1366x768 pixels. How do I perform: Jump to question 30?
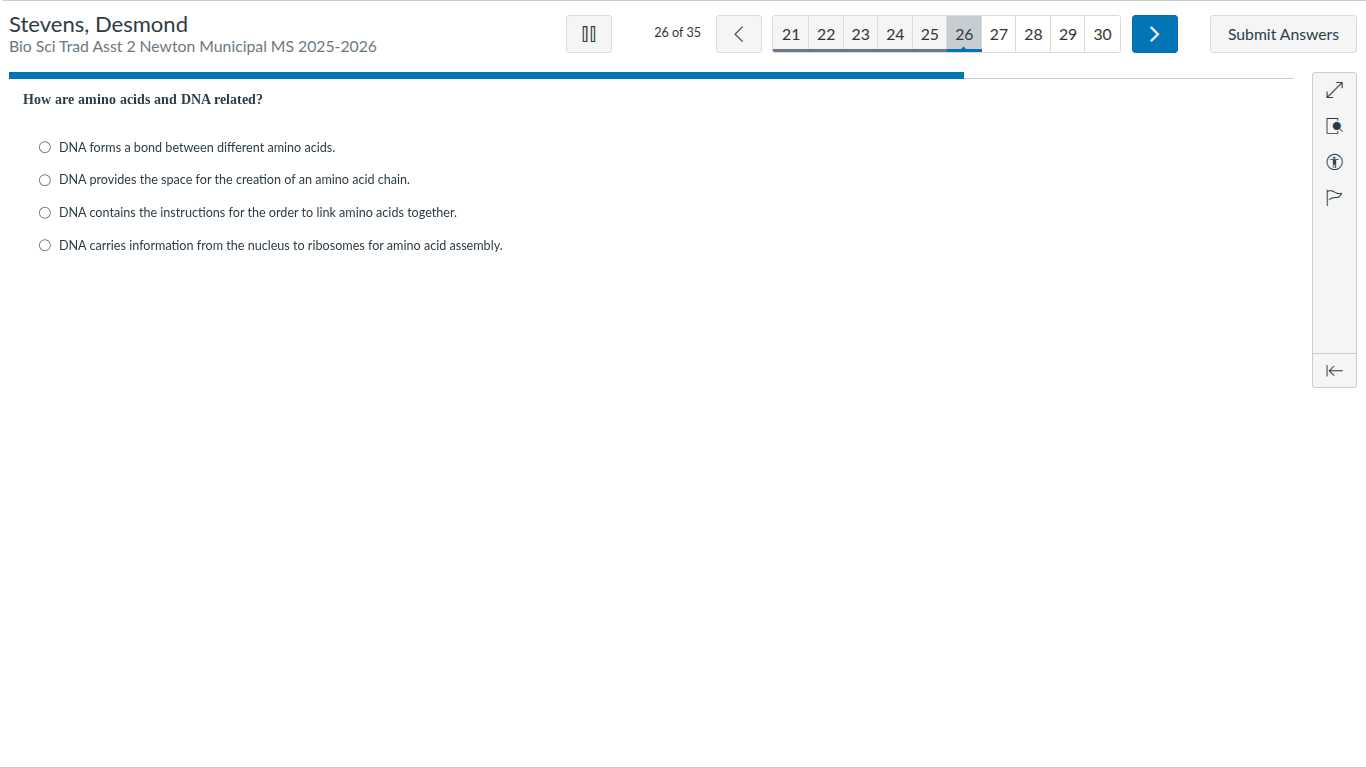pos(1103,34)
